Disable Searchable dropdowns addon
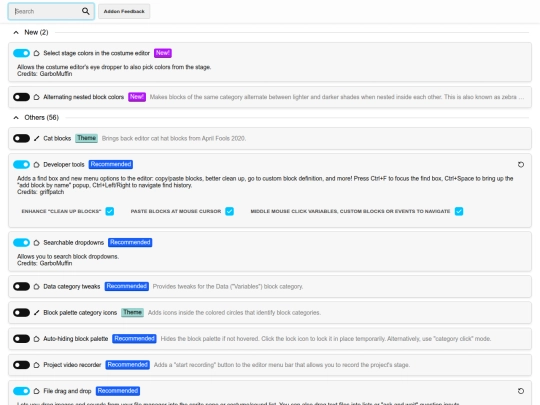 pos(21,243)
